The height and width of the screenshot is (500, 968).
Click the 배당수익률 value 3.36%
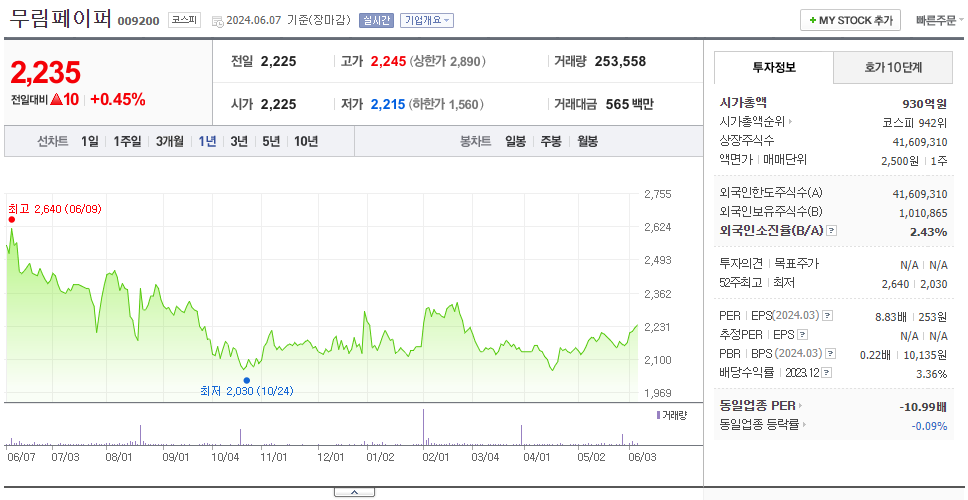point(932,373)
